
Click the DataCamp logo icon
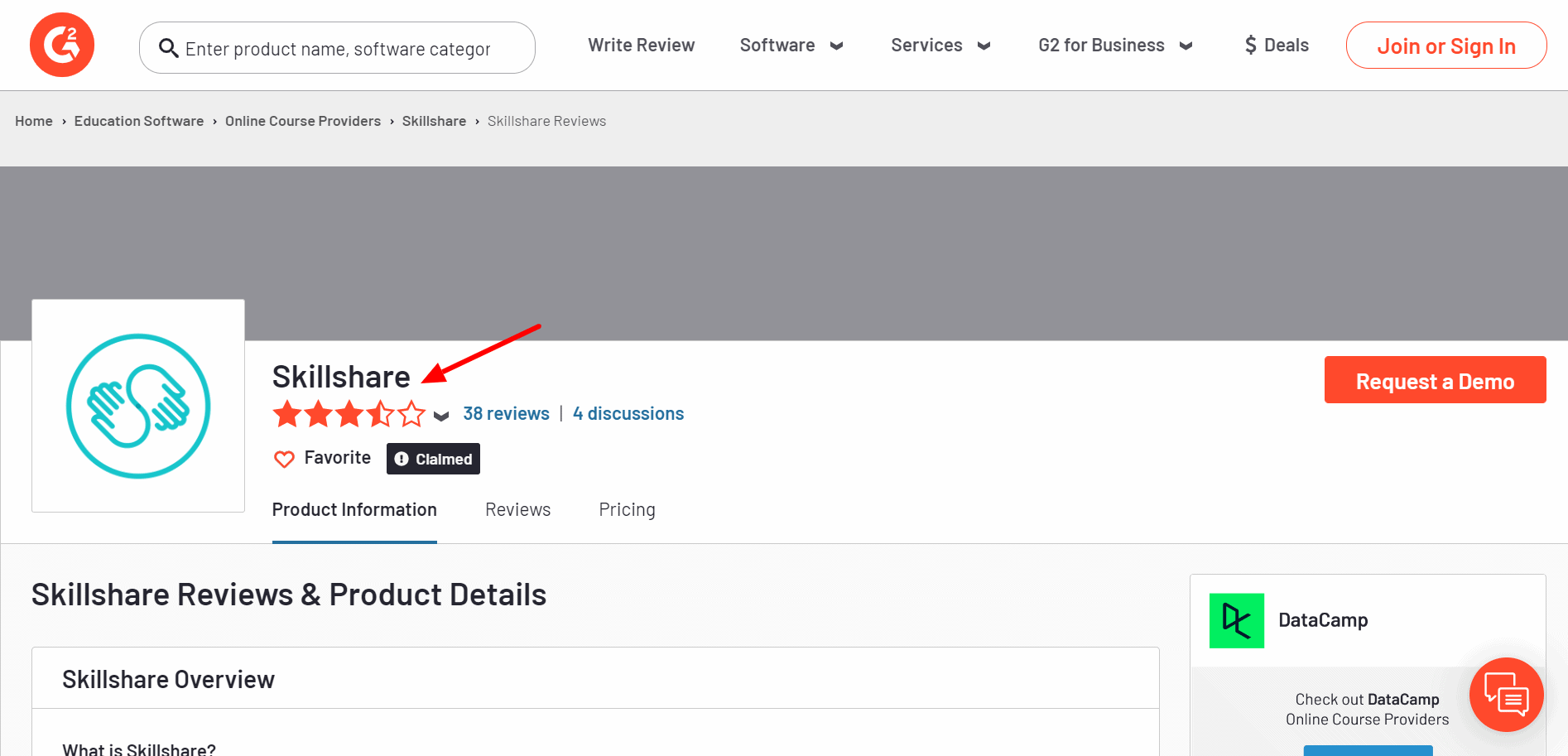tap(1236, 620)
